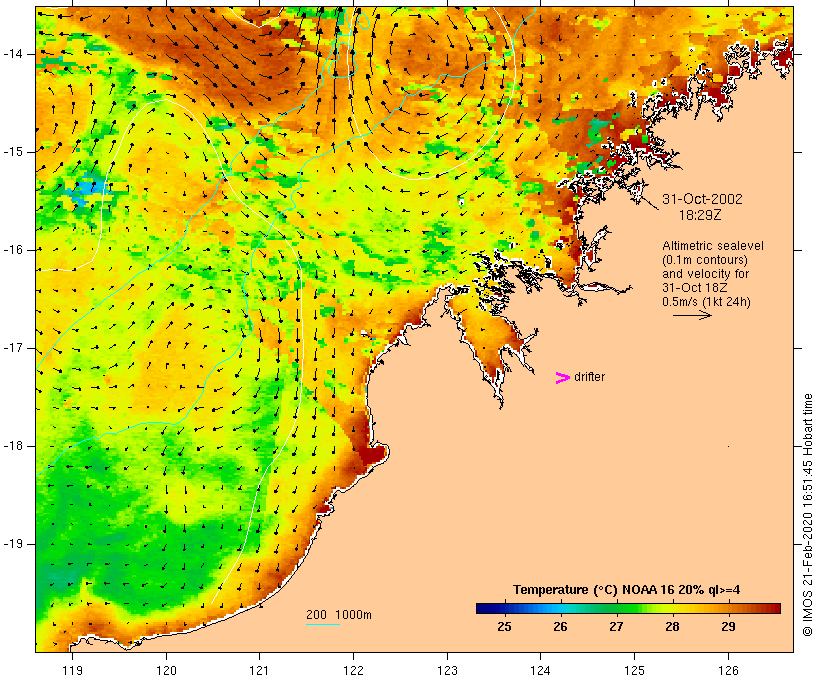Click latitude axis label '-16'
The height and width of the screenshot is (680, 820).
(12, 250)
